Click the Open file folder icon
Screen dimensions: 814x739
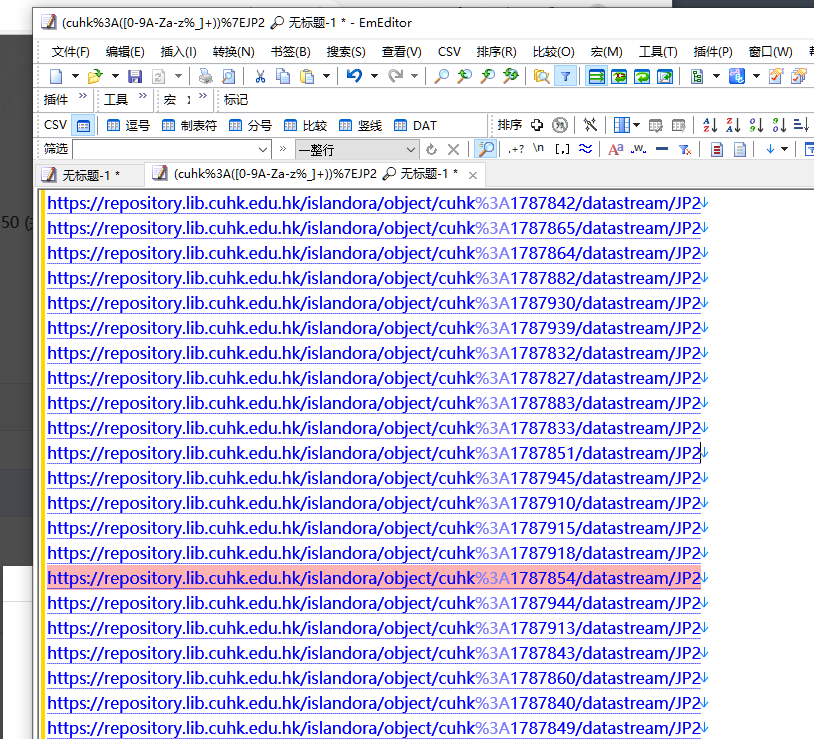coord(95,77)
